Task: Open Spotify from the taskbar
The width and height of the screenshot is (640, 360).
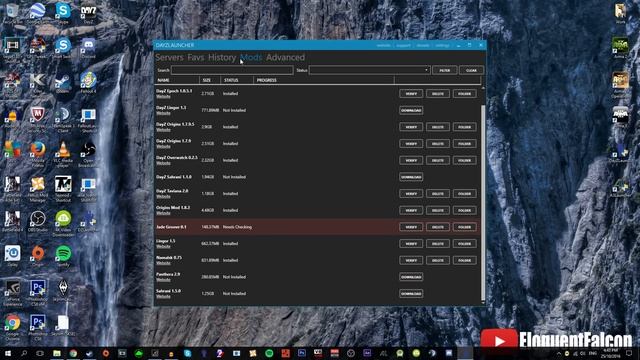Action: pyautogui.click(x=269, y=353)
